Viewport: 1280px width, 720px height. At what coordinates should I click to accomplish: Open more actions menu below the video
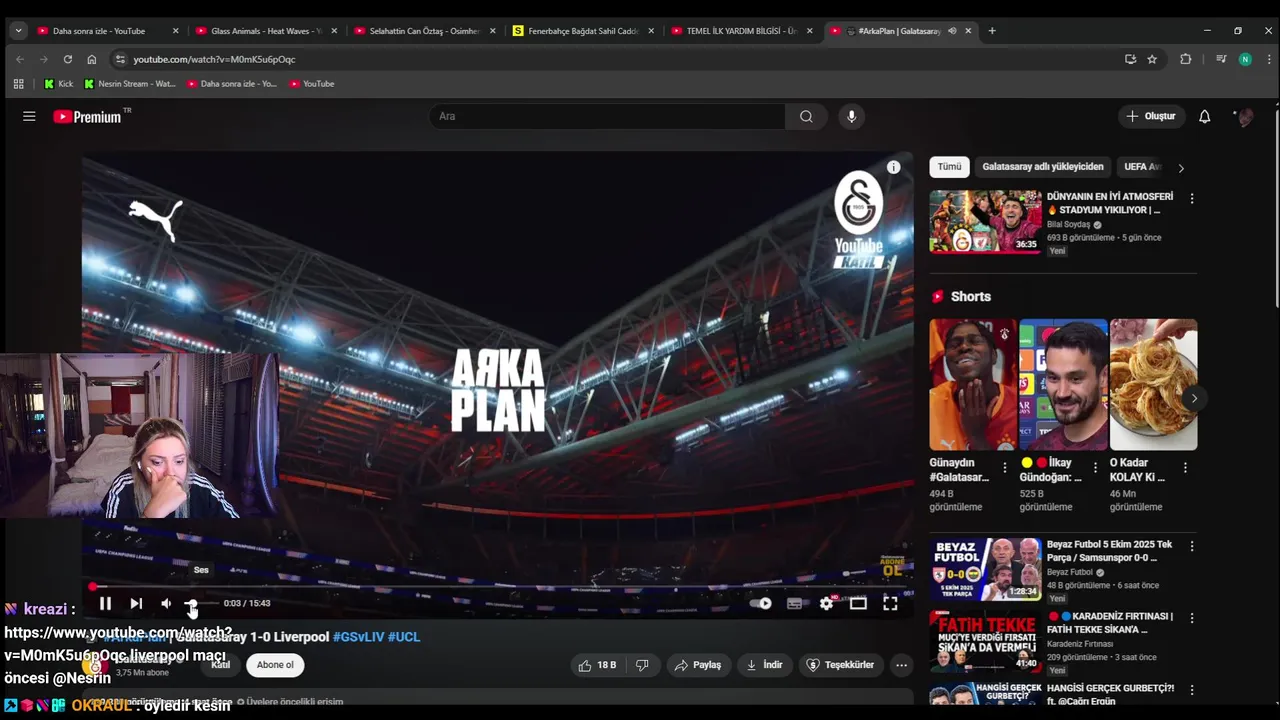point(901,665)
